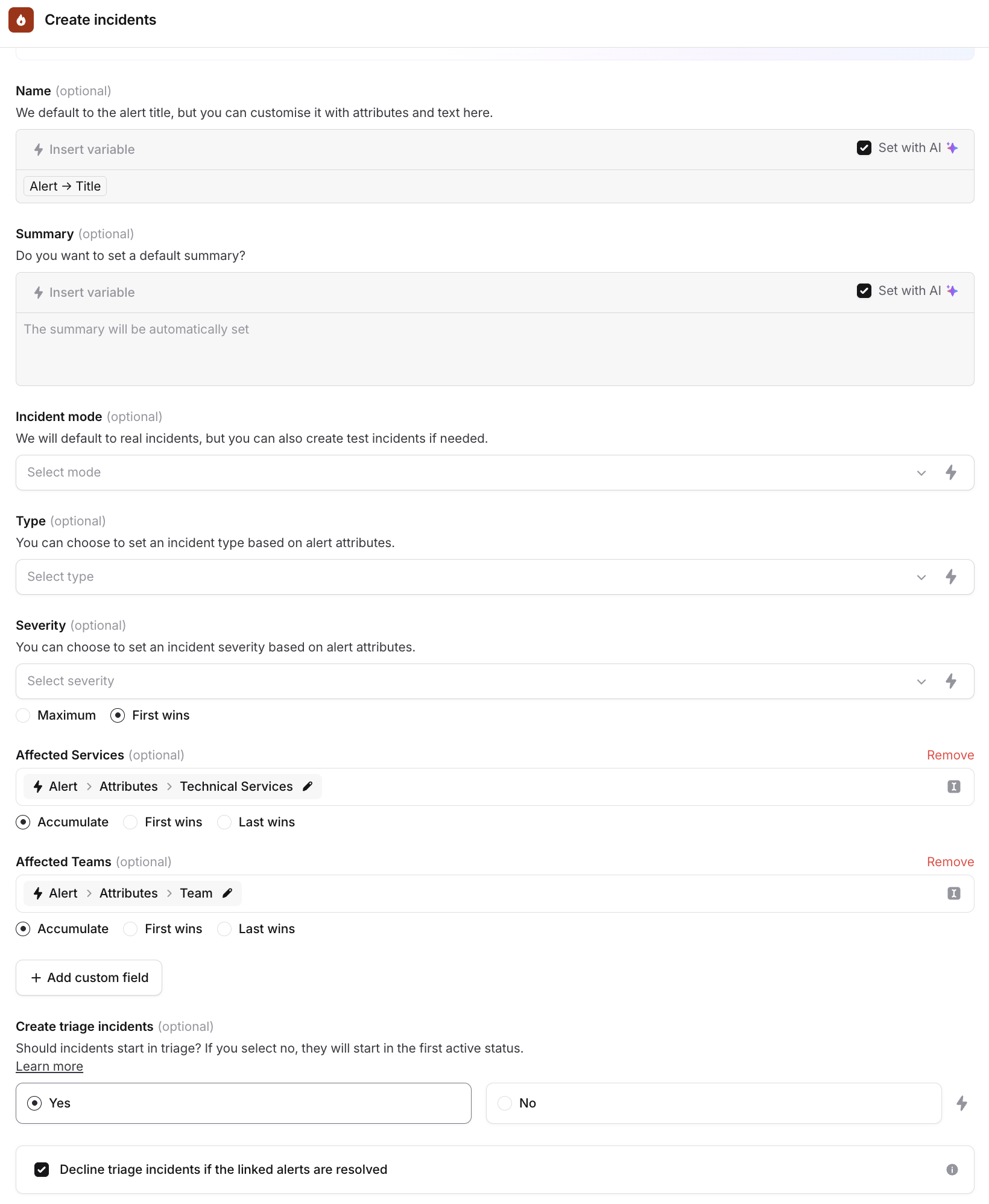Image resolution: width=989 pixels, height=1204 pixels.
Task: Click info icon beside Decline triage incidents
Action: pyautogui.click(x=952, y=1170)
